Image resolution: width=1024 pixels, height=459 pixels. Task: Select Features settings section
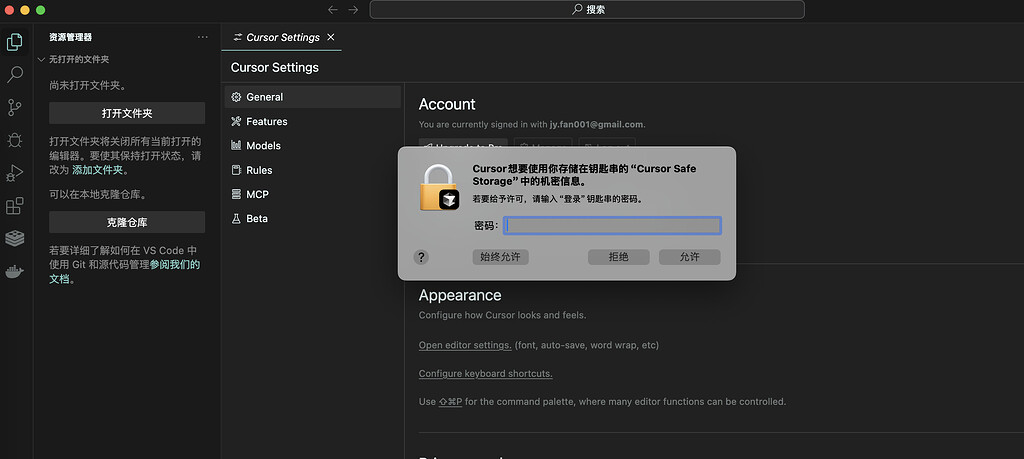click(313, 121)
